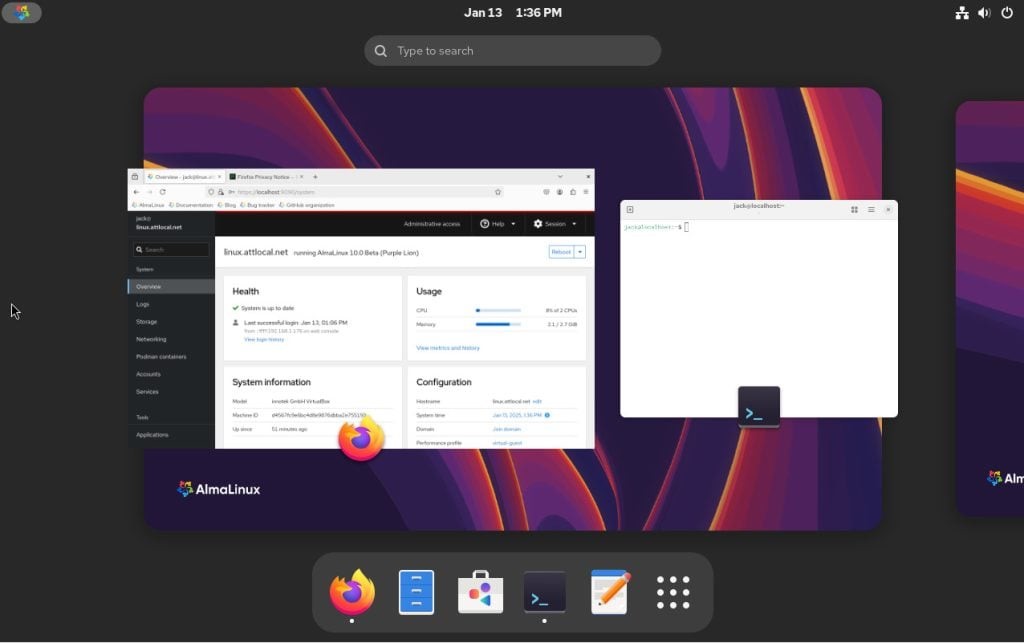Open the Files manager in the dock
The width and height of the screenshot is (1024, 643).
click(416, 593)
